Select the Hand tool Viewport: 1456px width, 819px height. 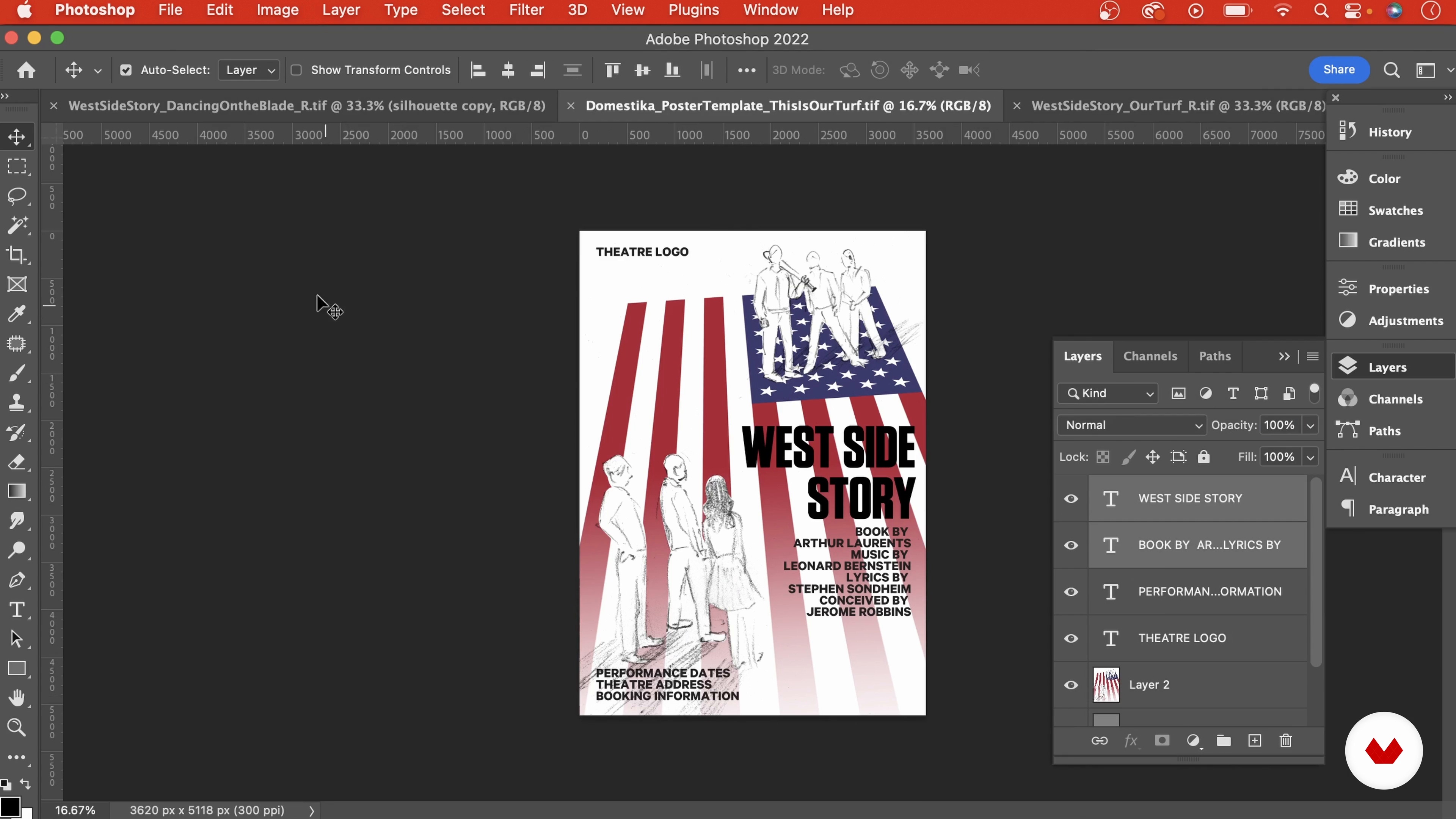coord(16,698)
